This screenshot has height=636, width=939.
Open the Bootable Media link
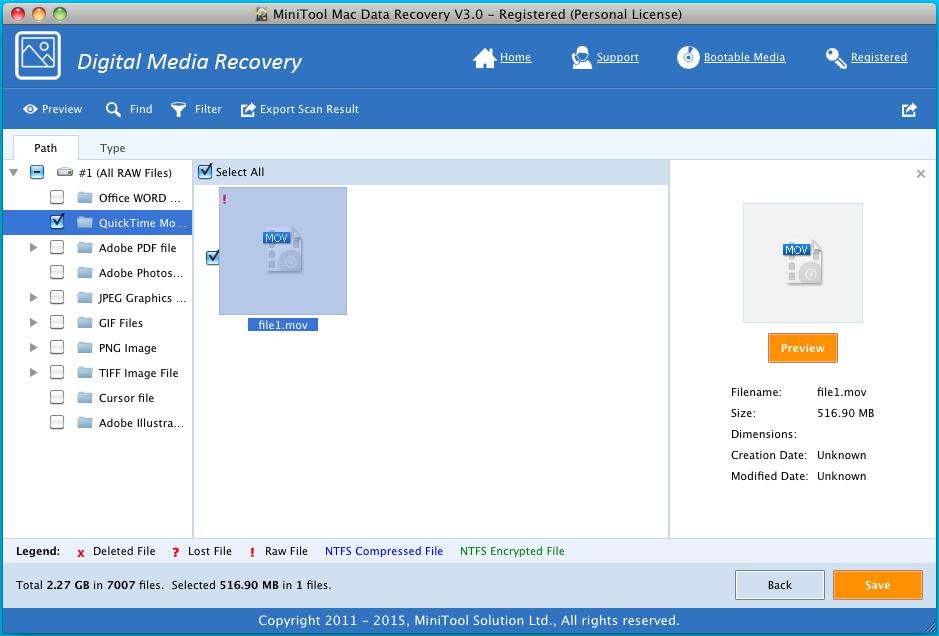point(744,57)
